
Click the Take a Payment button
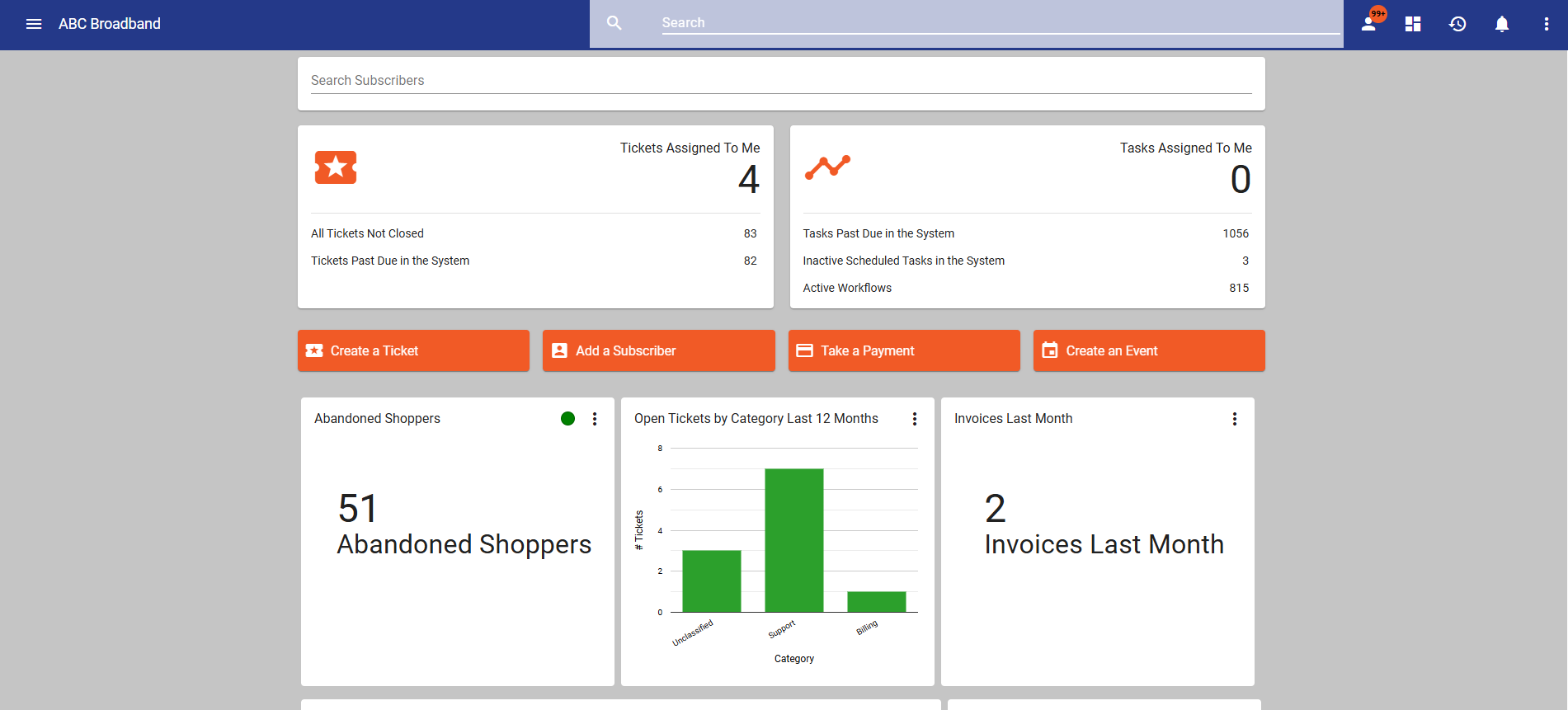904,350
